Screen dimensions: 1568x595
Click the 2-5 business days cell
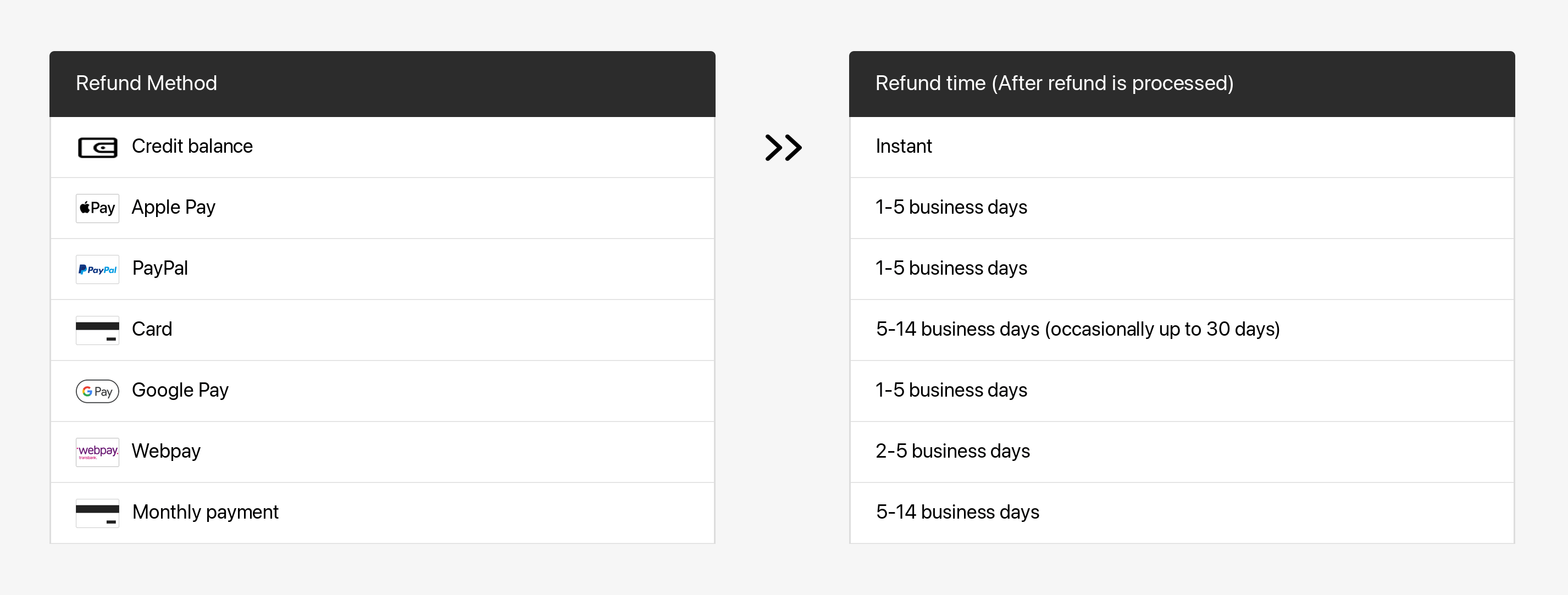click(1182, 452)
